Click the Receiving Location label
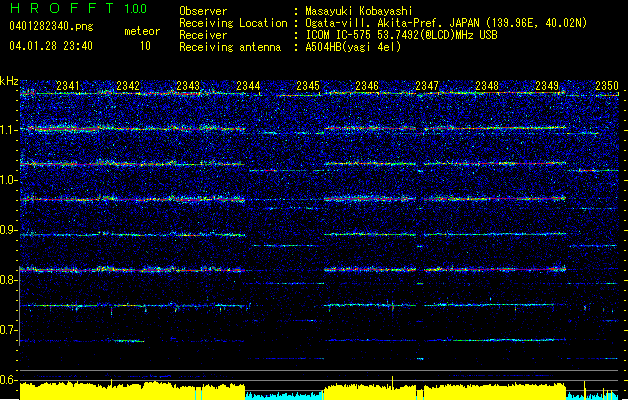 tap(233, 23)
